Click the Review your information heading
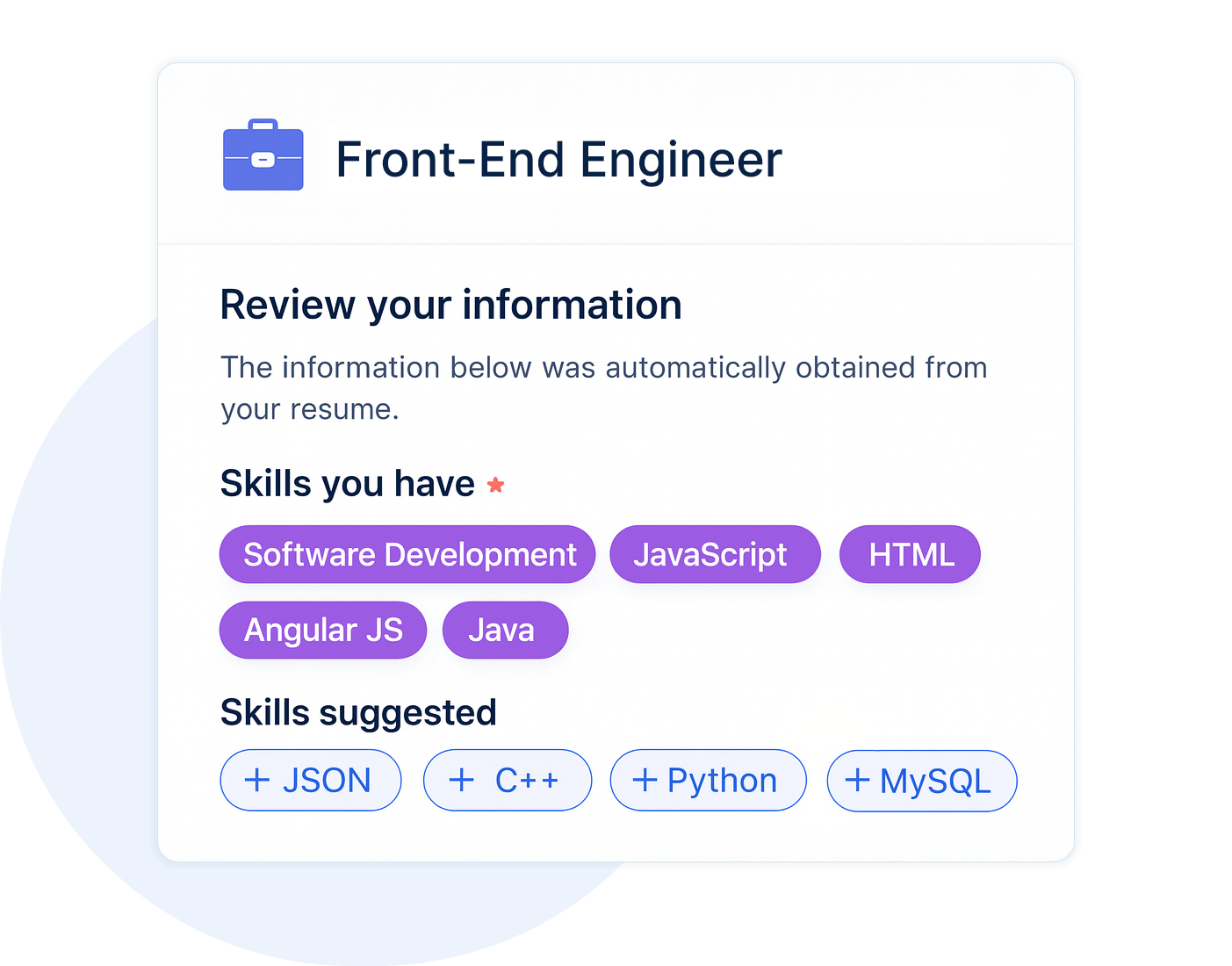 tap(450, 306)
